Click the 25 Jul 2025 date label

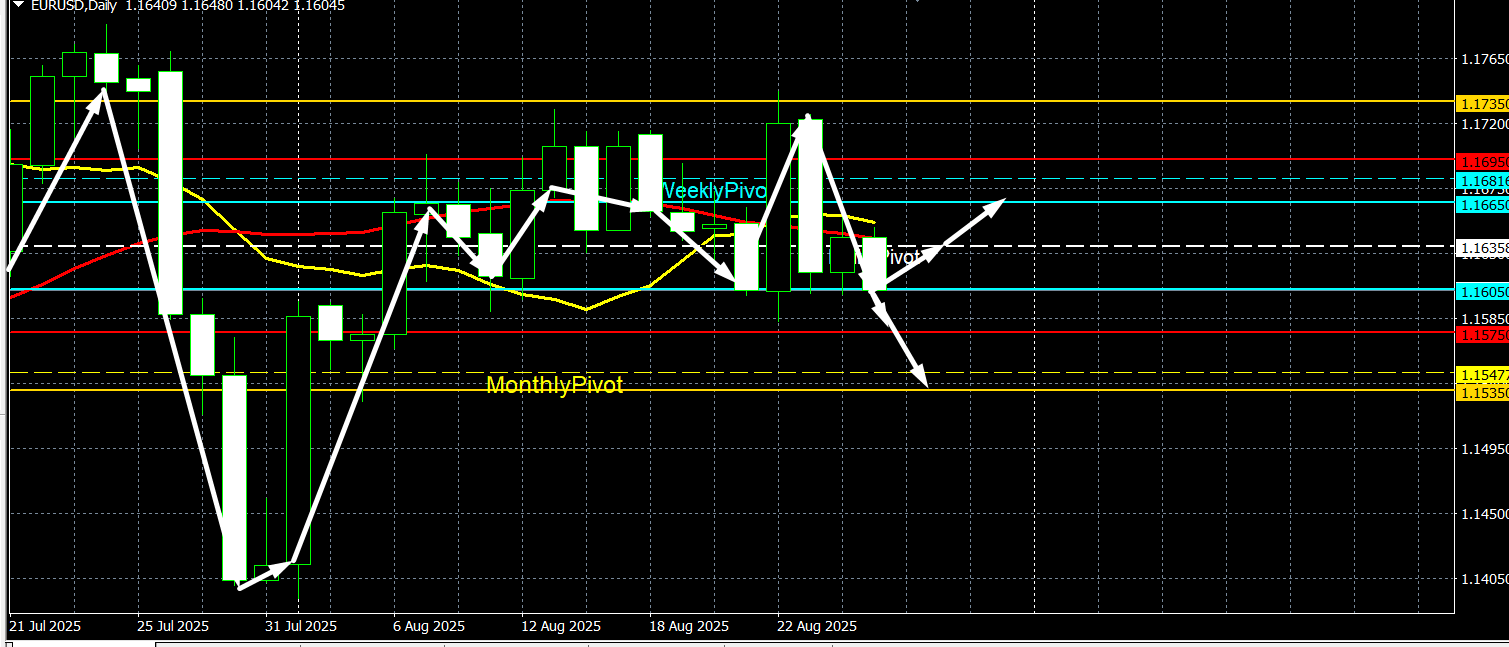pyautogui.click(x=173, y=627)
